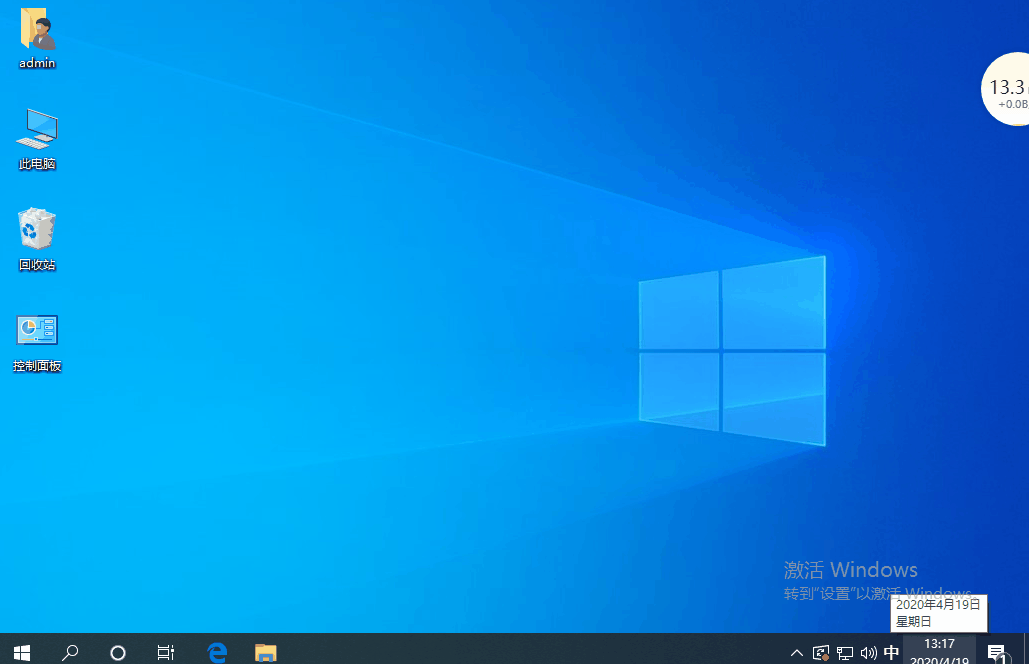Show hidden system tray icons
Image resolution: width=1029 pixels, height=664 pixels.
coord(796,653)
